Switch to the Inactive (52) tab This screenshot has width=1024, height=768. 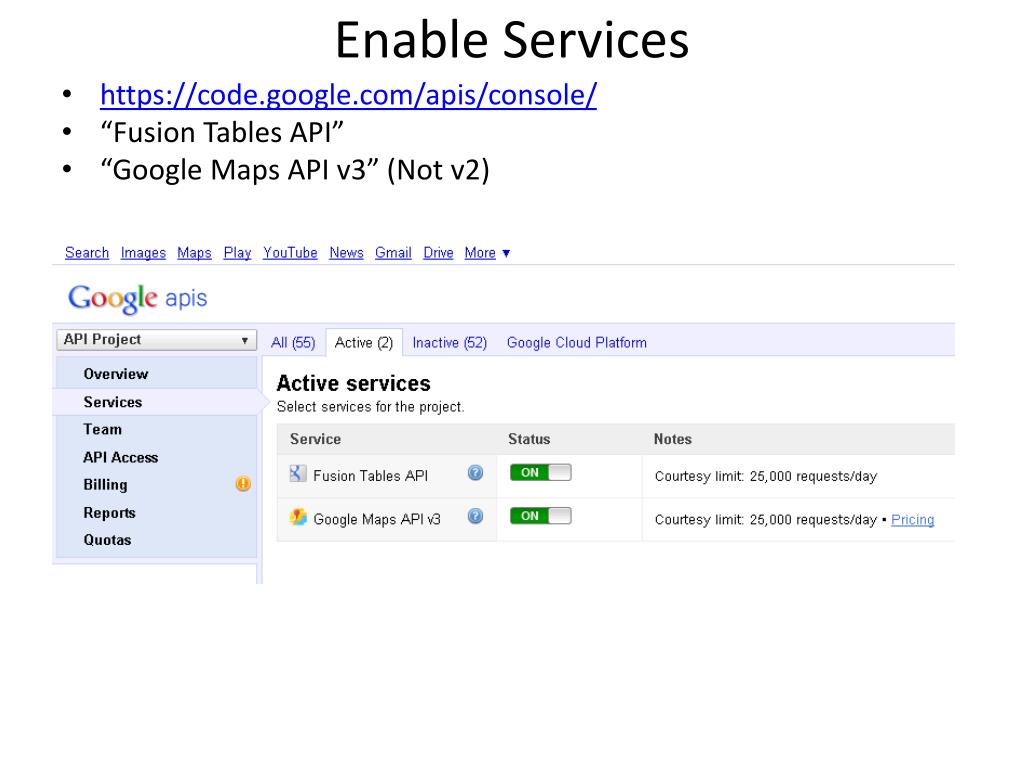450,343
